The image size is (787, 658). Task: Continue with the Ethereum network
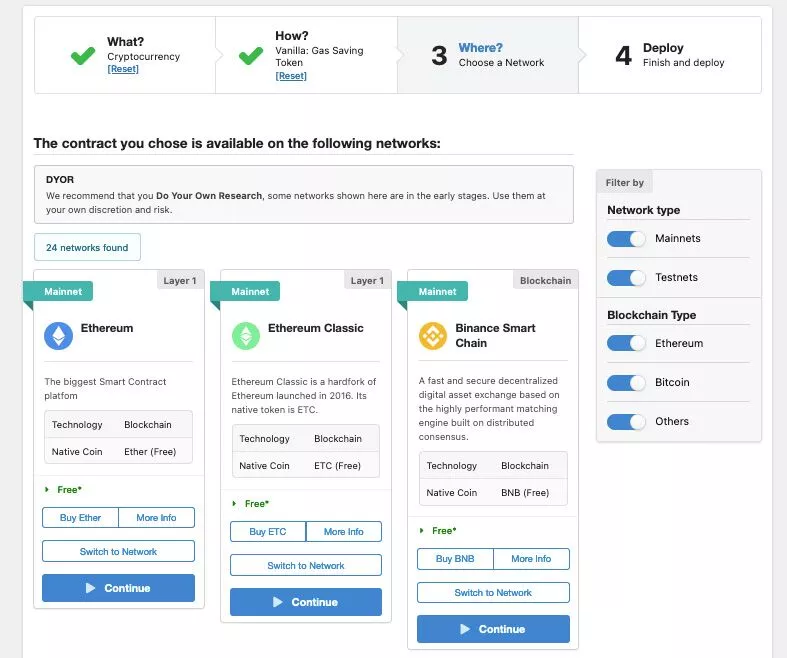pos(118,588)
